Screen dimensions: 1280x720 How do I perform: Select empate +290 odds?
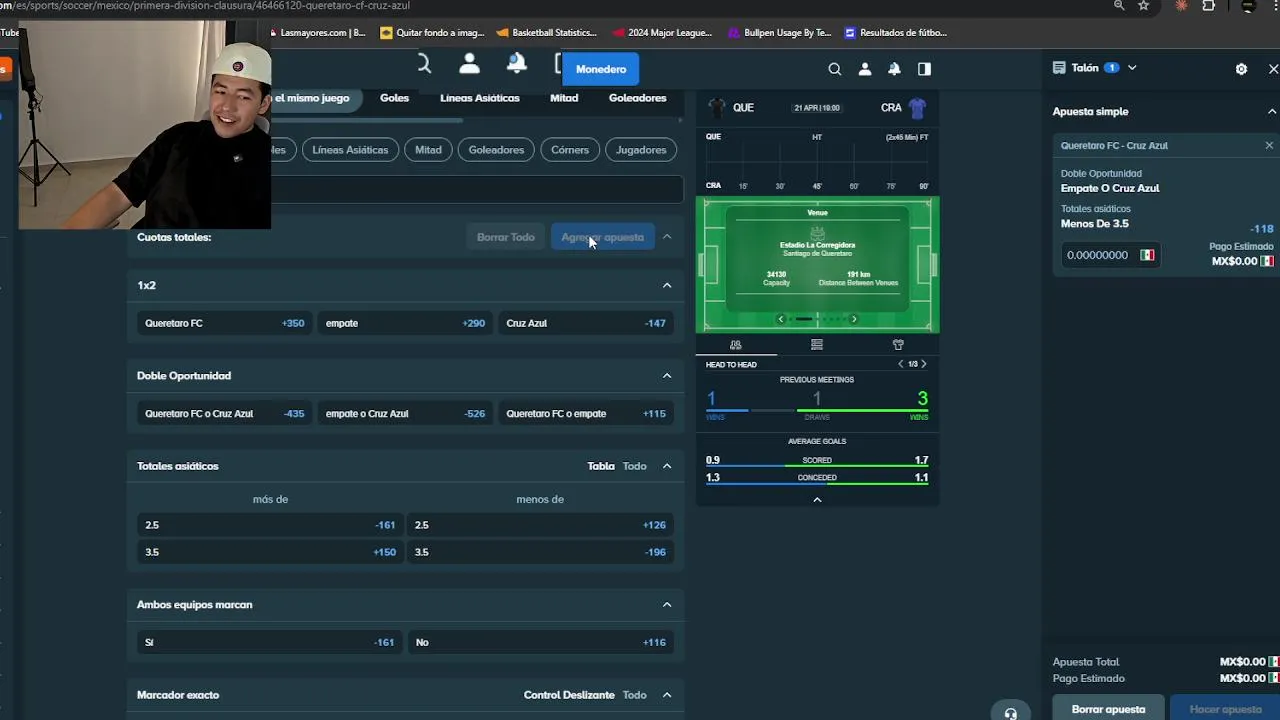pos(404,323)
